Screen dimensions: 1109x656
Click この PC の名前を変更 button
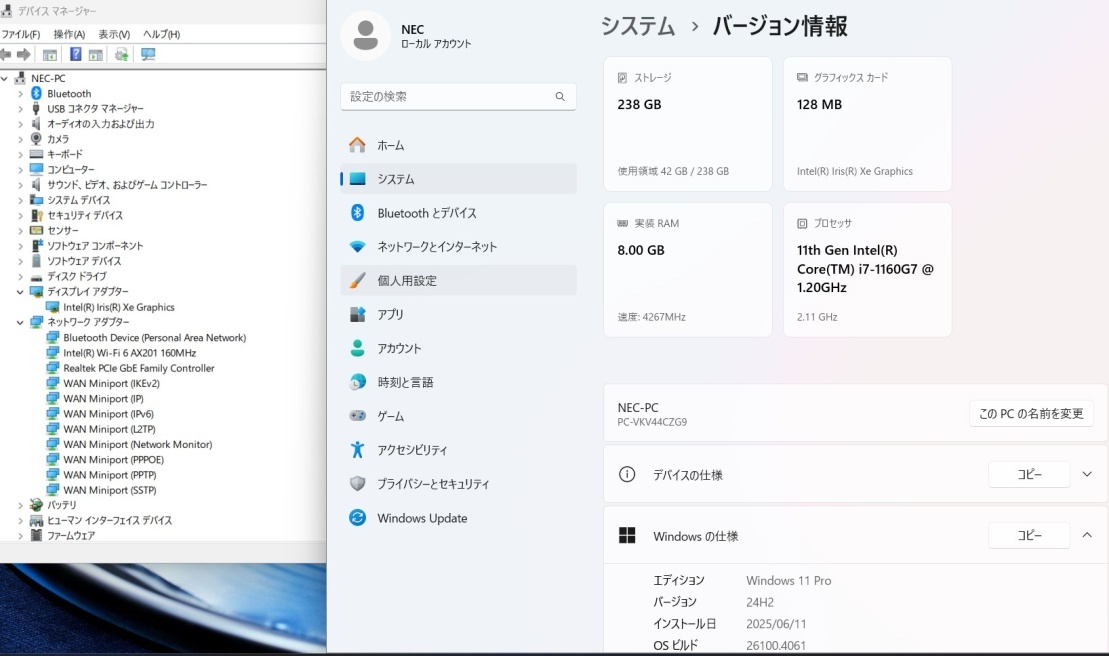point(1031,414)
